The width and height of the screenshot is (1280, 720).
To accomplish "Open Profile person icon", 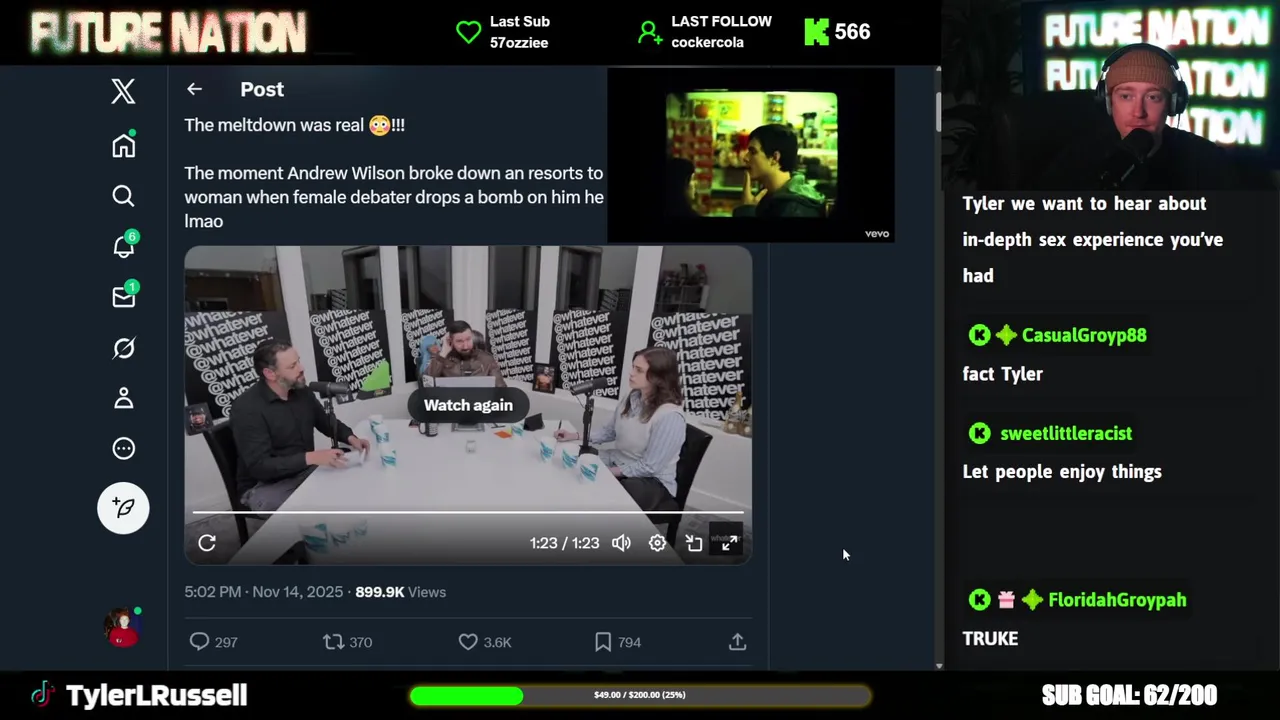I will (x=123, y=398).
